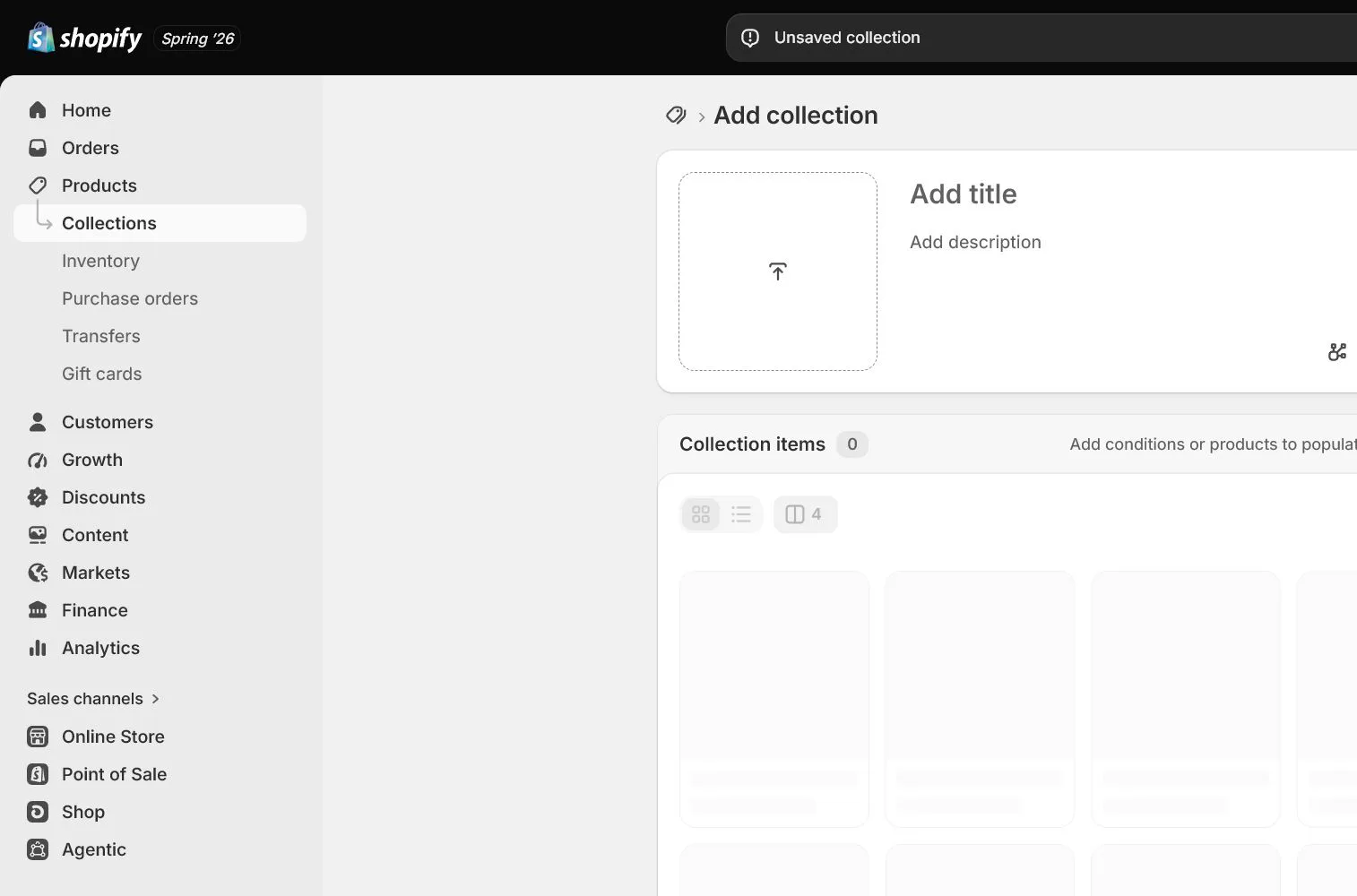Open Agentic channel label
1357x896 pixels.
tap(94, 849)
